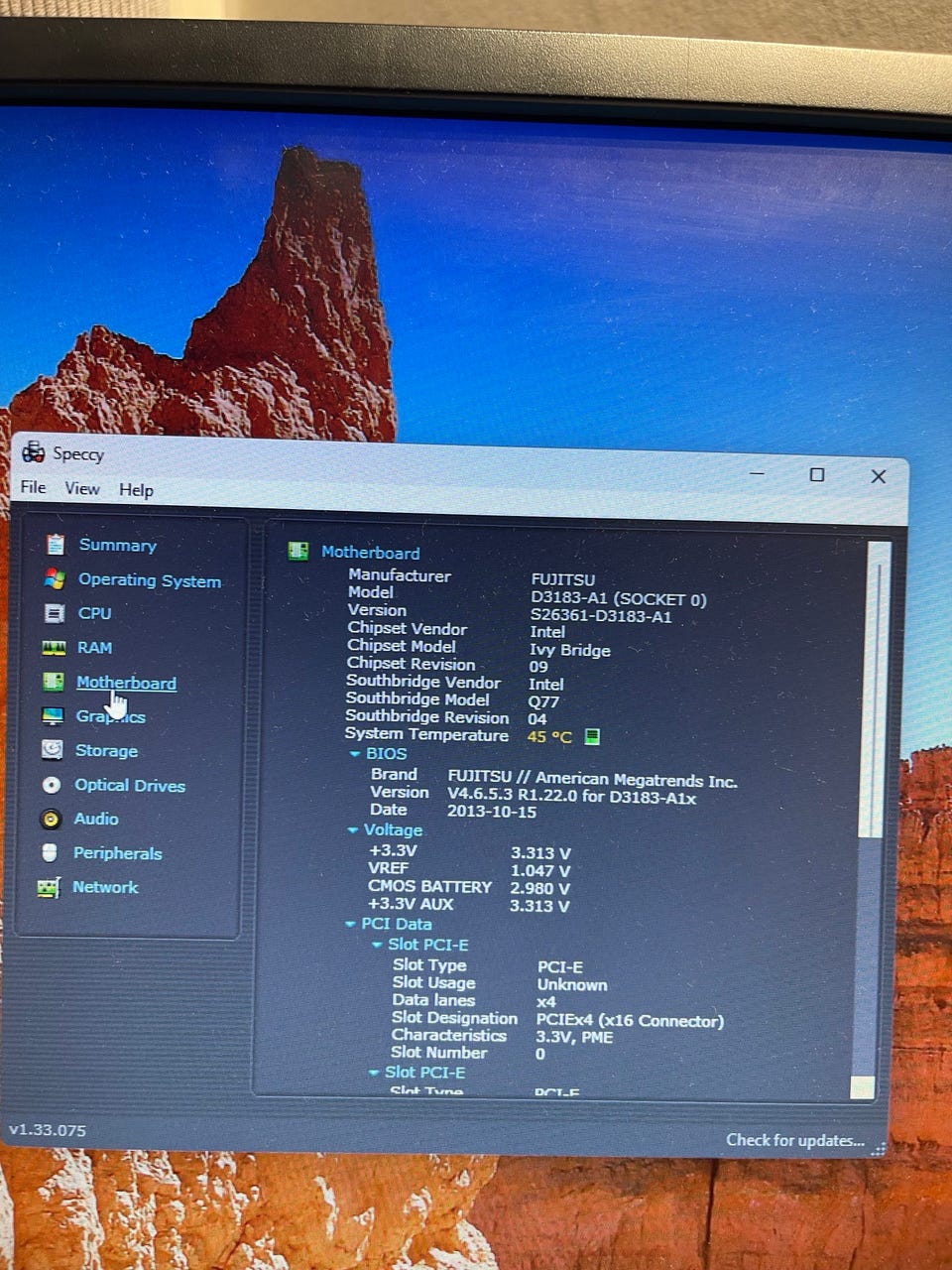
Task: Show the Optical Drives section
Action: pos(130,785)
